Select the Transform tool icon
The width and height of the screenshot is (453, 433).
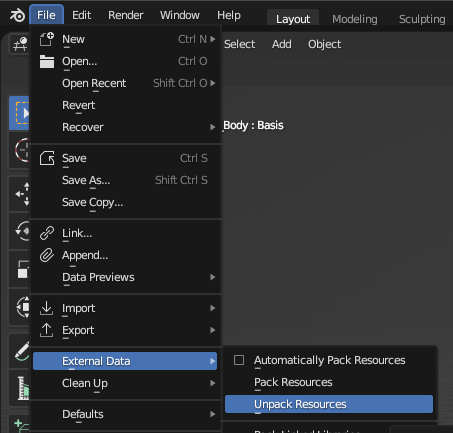click(x=23, y=307)
